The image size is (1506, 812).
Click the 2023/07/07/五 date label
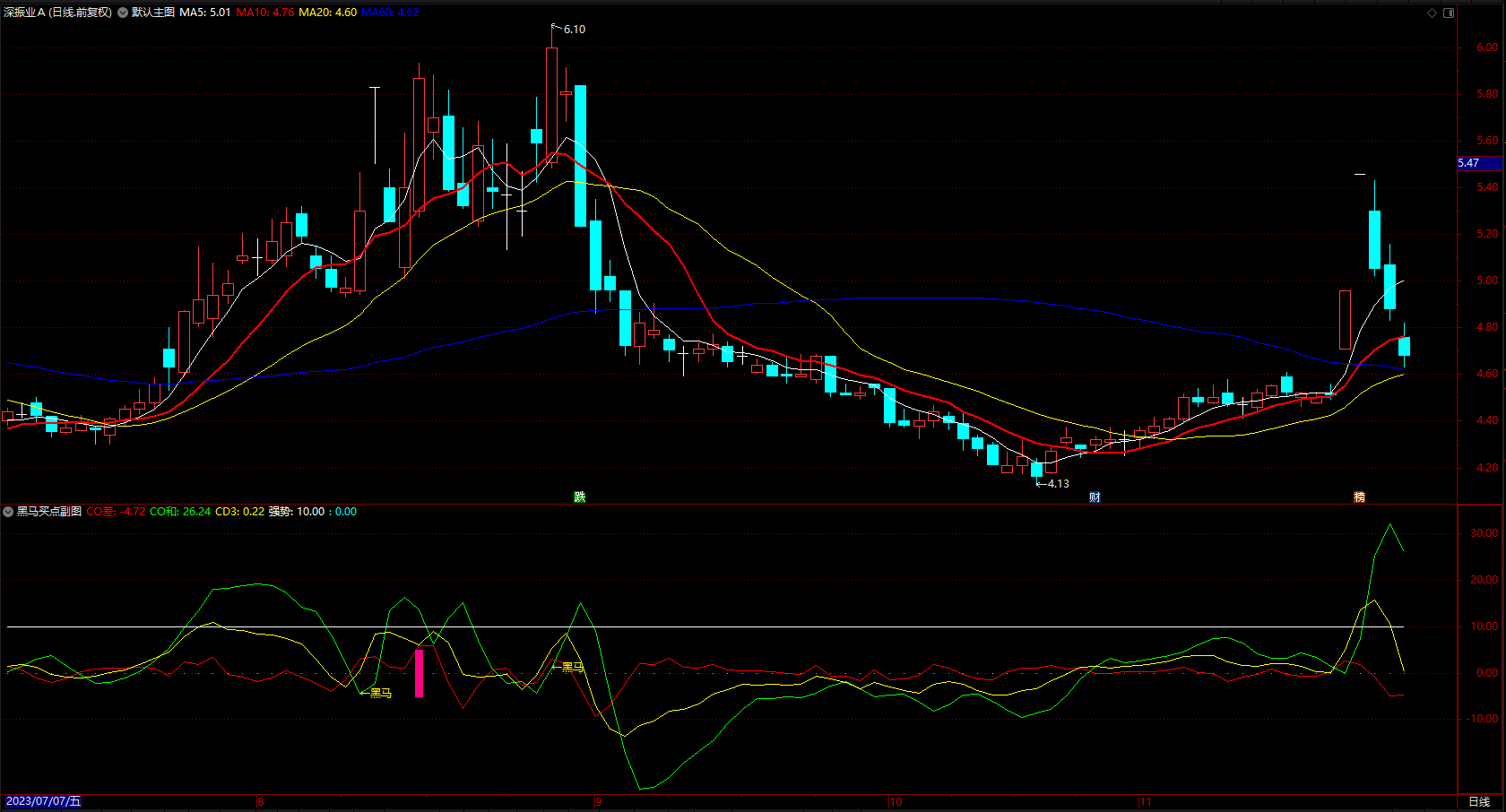coord(43,801)
